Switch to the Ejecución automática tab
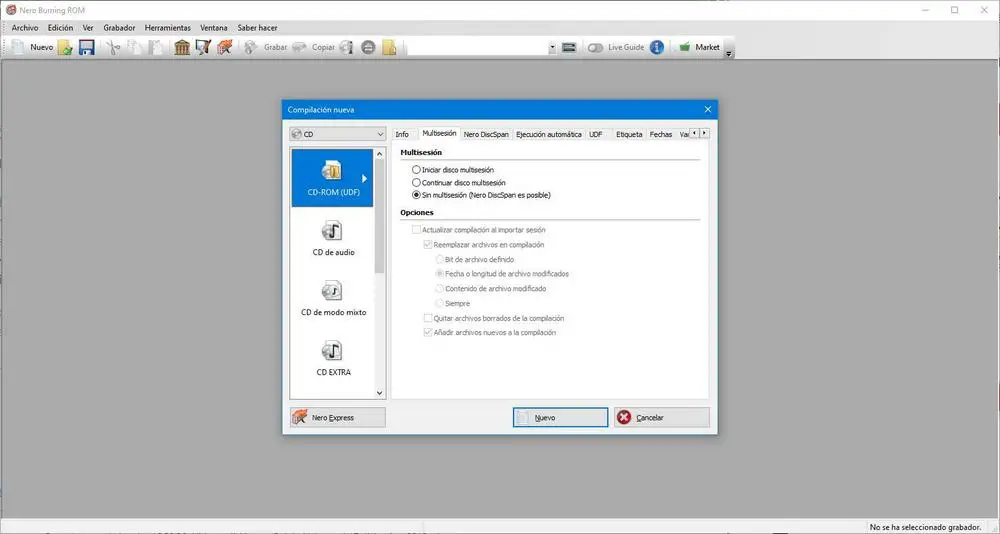 (x=548, y=135)
